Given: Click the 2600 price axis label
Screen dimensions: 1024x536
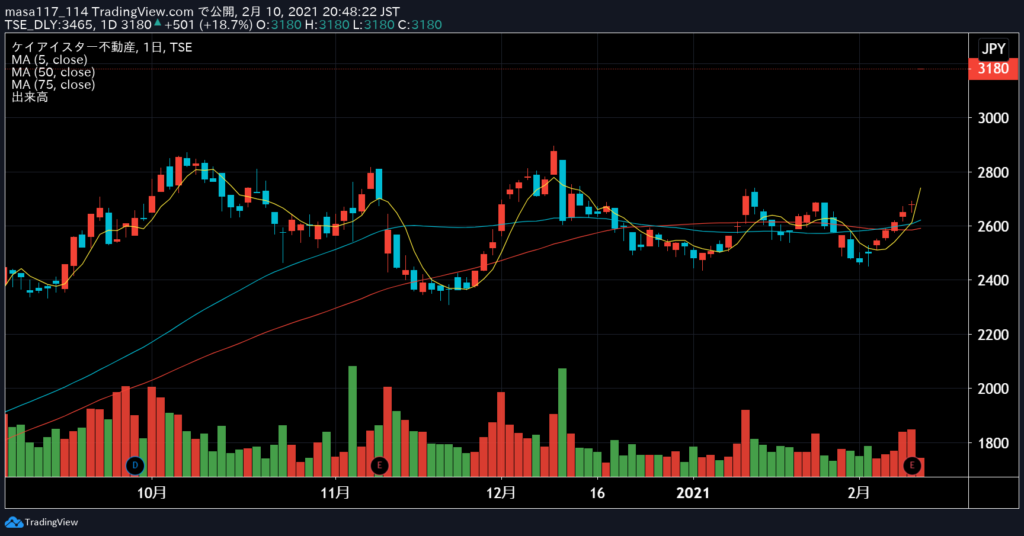Looking at the screenshot, I should pos(993,227).
